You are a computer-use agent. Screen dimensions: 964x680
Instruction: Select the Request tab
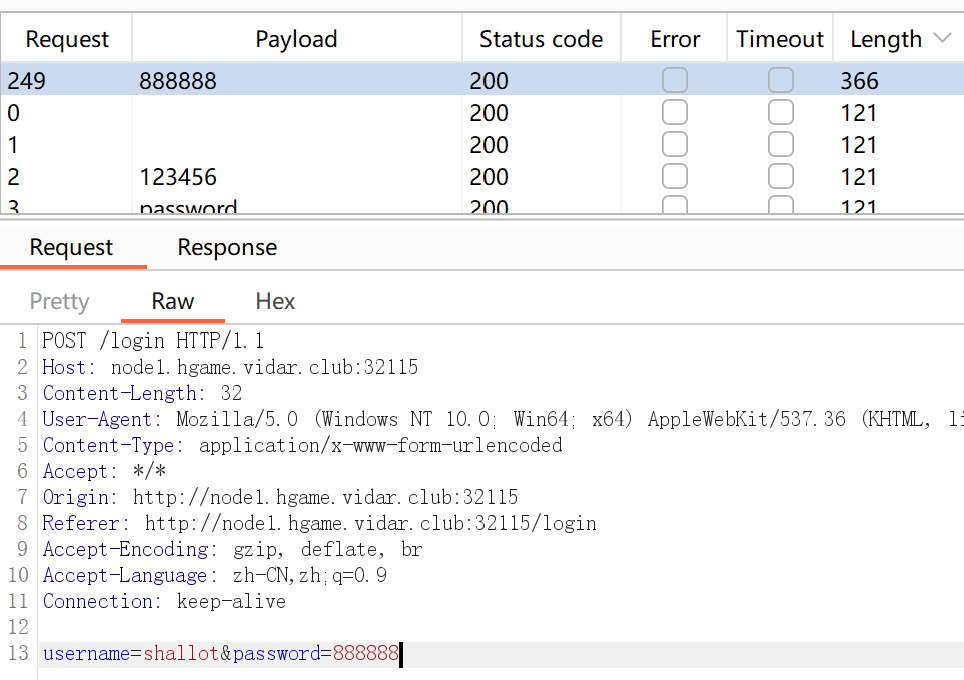pyautogui.click(x=71, y=247)
